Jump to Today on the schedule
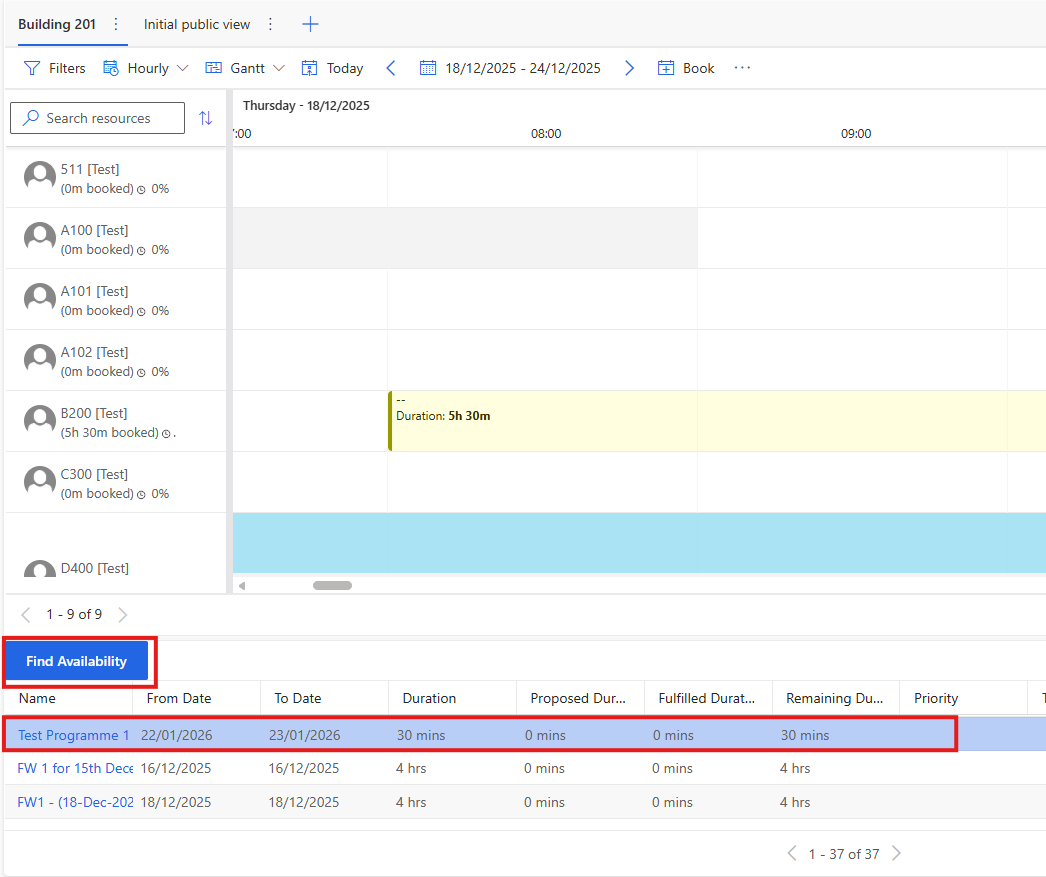Viewport: 1046px width, 877px height. pyautogui.click(x=332, y=68)
